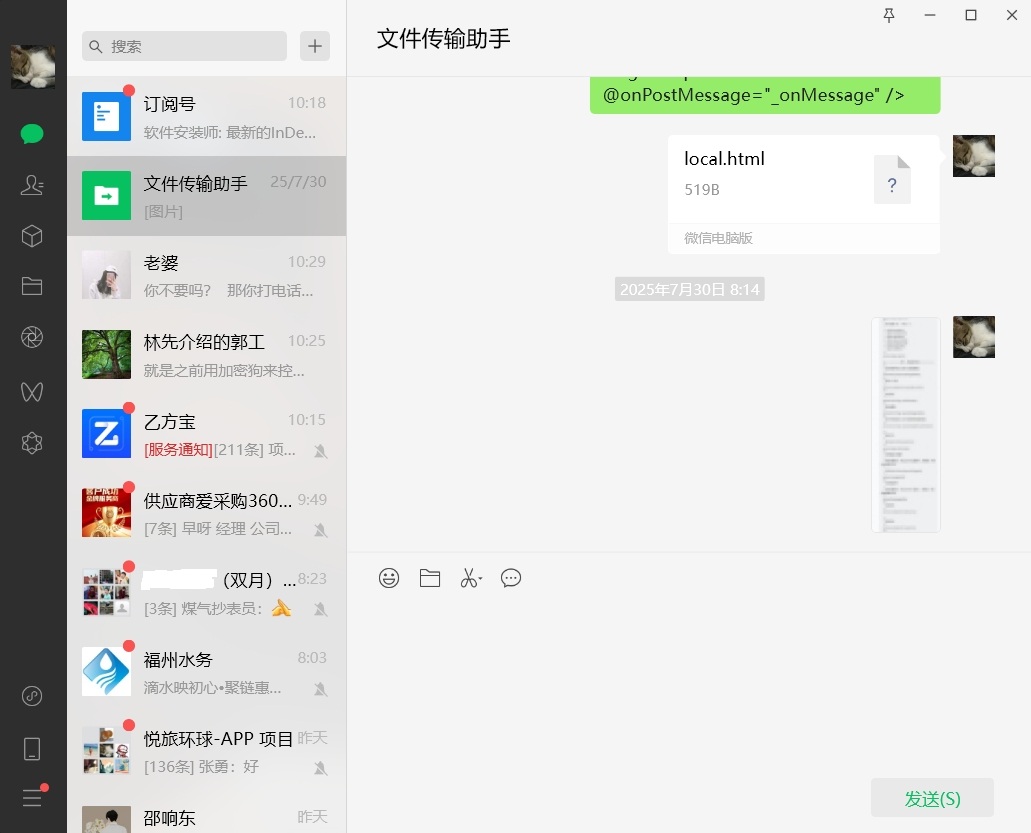The height and width of the screenshot is (833, 1031).
Task: Open the Search hexagon icon in the sidebar
Action: [32, 443]
